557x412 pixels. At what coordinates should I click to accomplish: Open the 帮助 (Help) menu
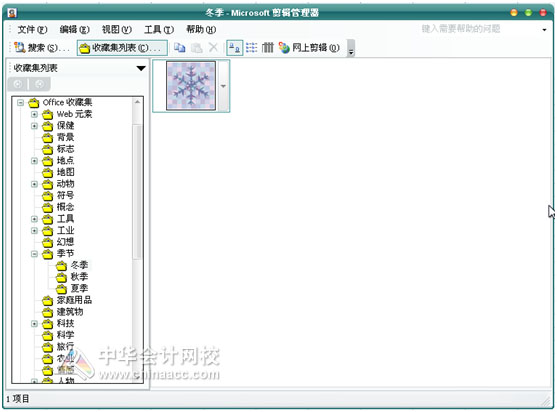[201, 29]
